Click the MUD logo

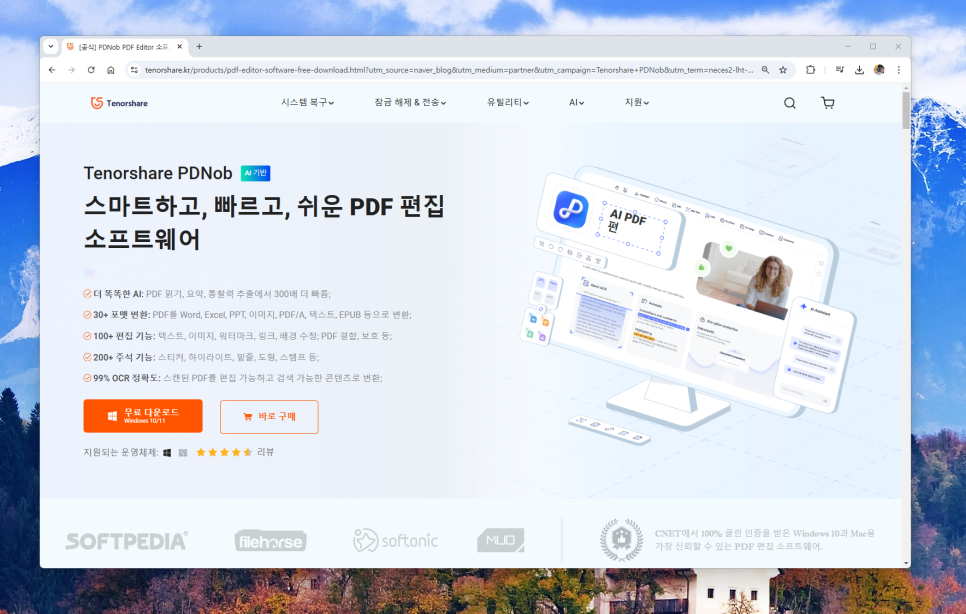(501, 540)
